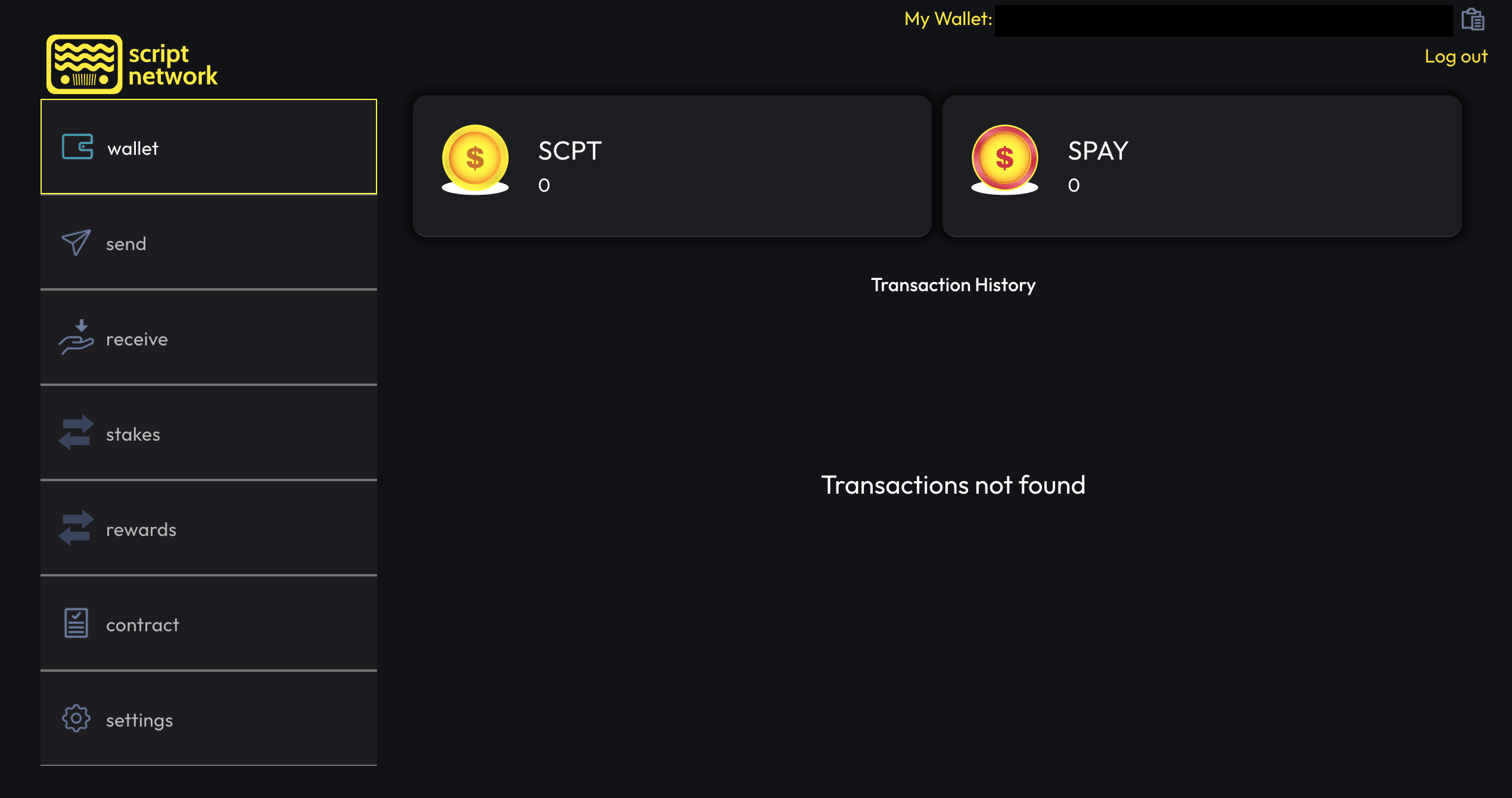The height and width of the screenshot is (798, 1512).
Task: Open the receive menu item
Action: [209, 338]
